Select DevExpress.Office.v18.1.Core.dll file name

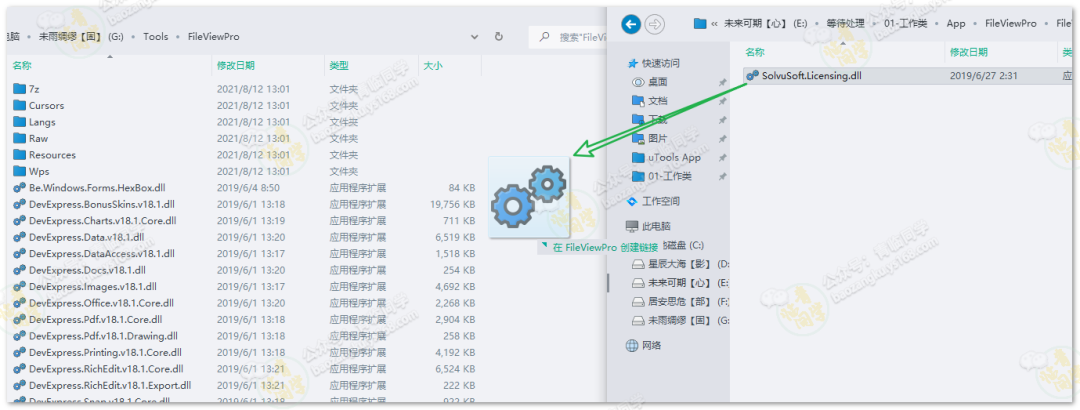point(101,303)
